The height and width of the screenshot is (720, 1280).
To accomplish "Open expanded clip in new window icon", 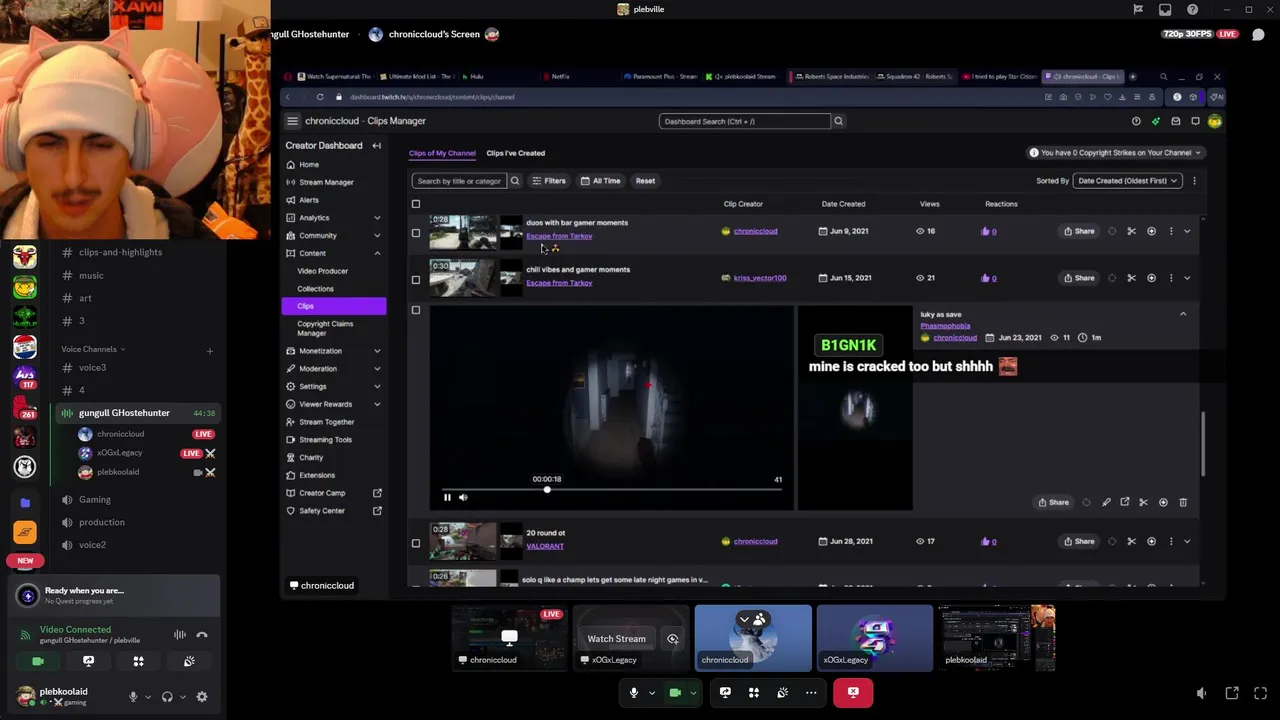I will (1125, 502).
